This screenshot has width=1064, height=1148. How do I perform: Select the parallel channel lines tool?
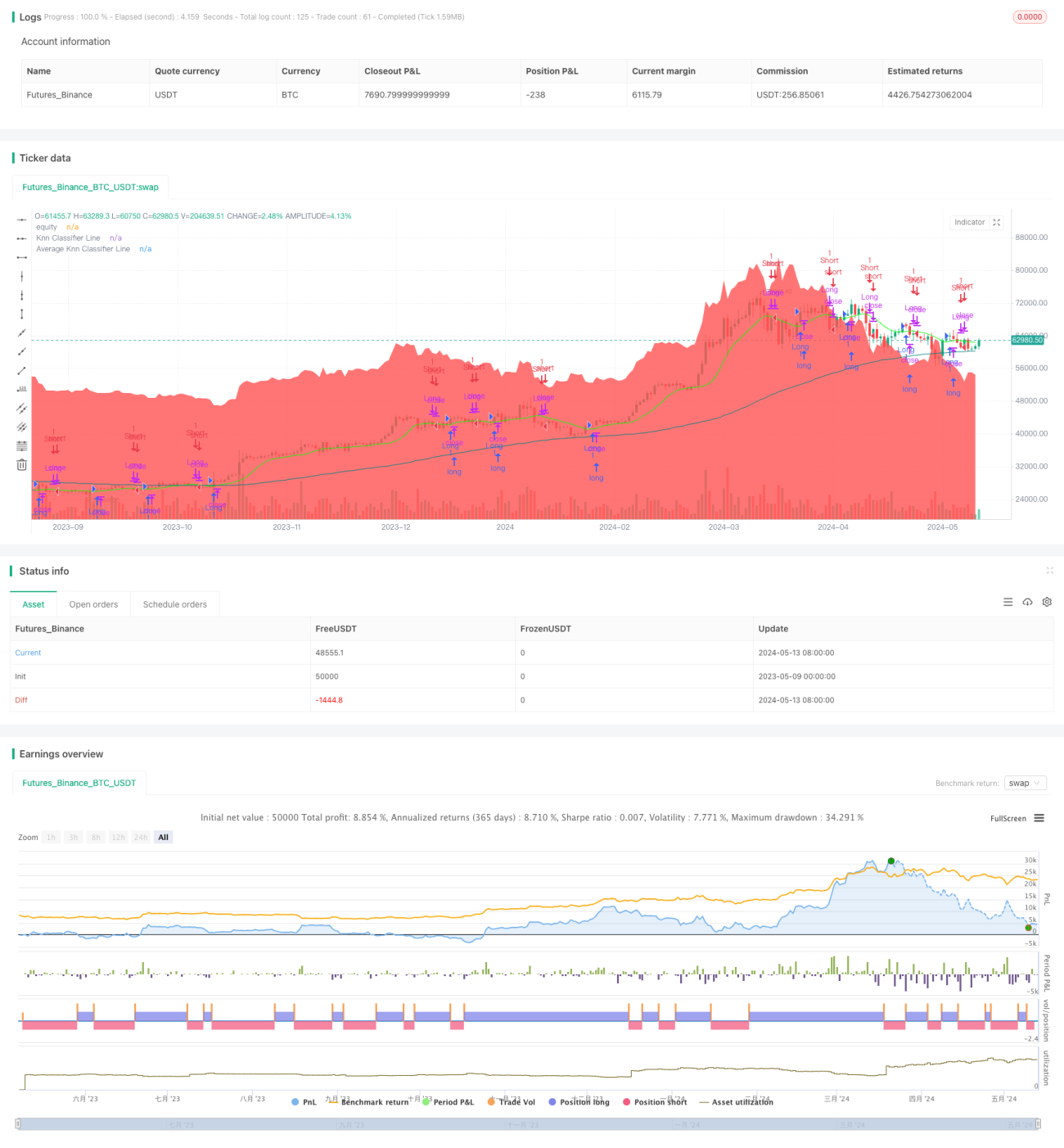pyautogui.click(x=22, y=408)
